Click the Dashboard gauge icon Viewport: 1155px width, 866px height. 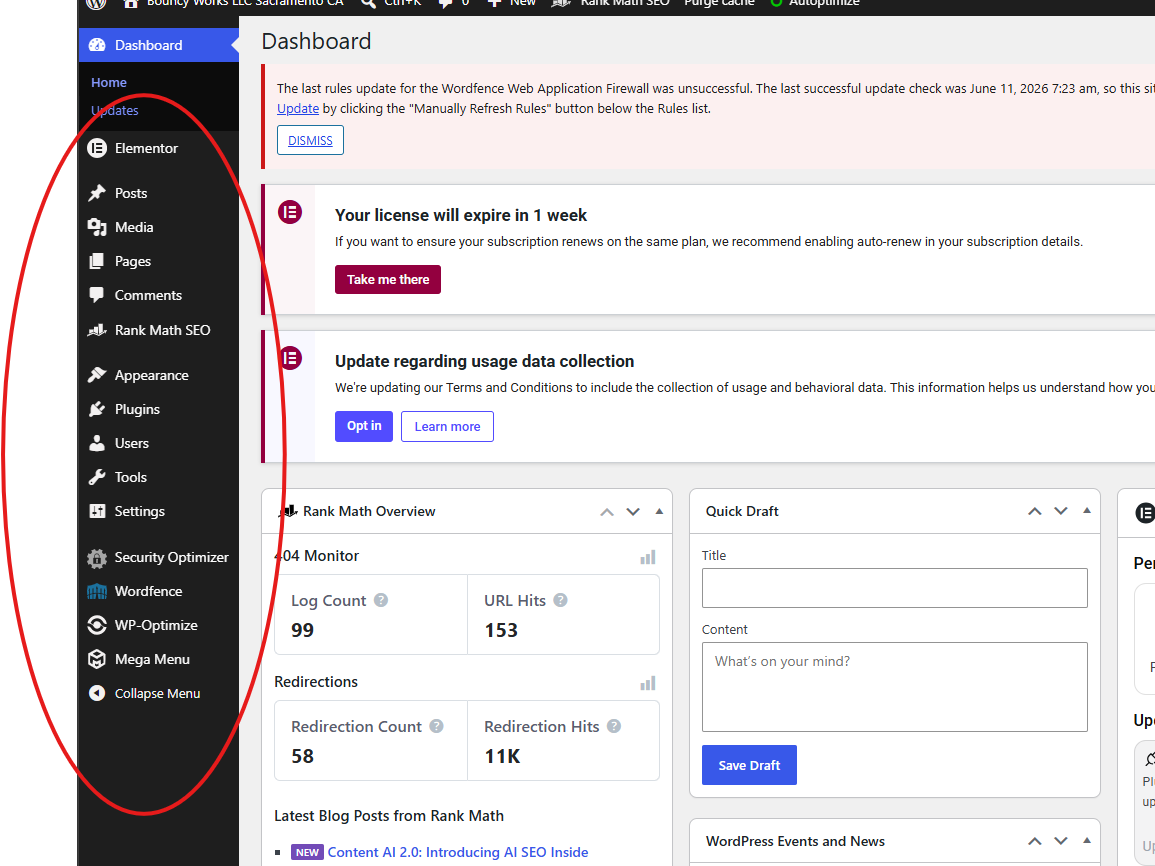[97, 45]
